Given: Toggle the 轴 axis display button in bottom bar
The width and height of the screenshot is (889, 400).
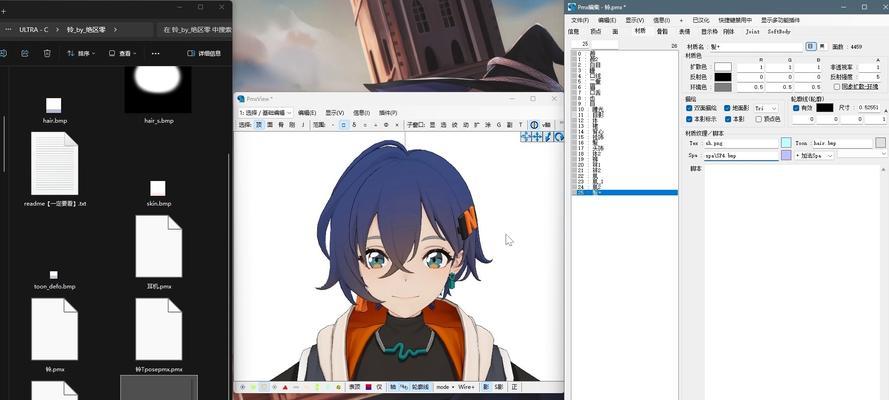Looking at the screenshot, I should (x=391, y=388).
